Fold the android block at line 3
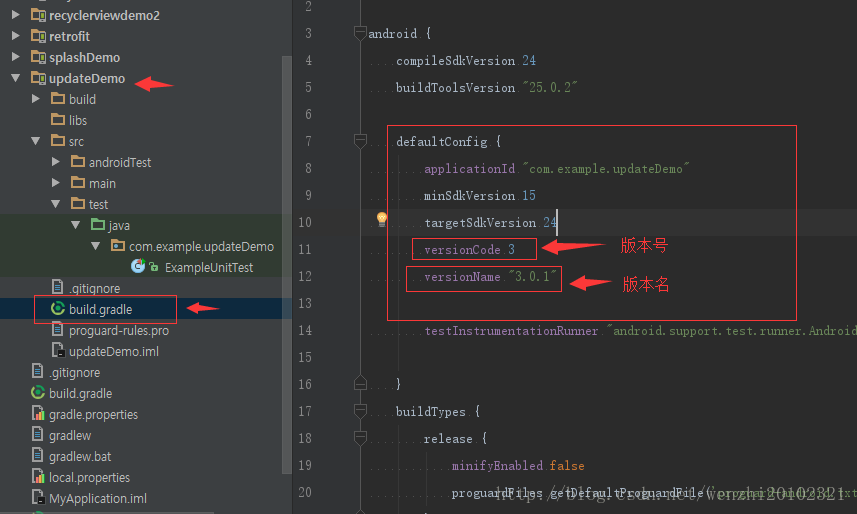Screen dimensions: 857x514 360,33
